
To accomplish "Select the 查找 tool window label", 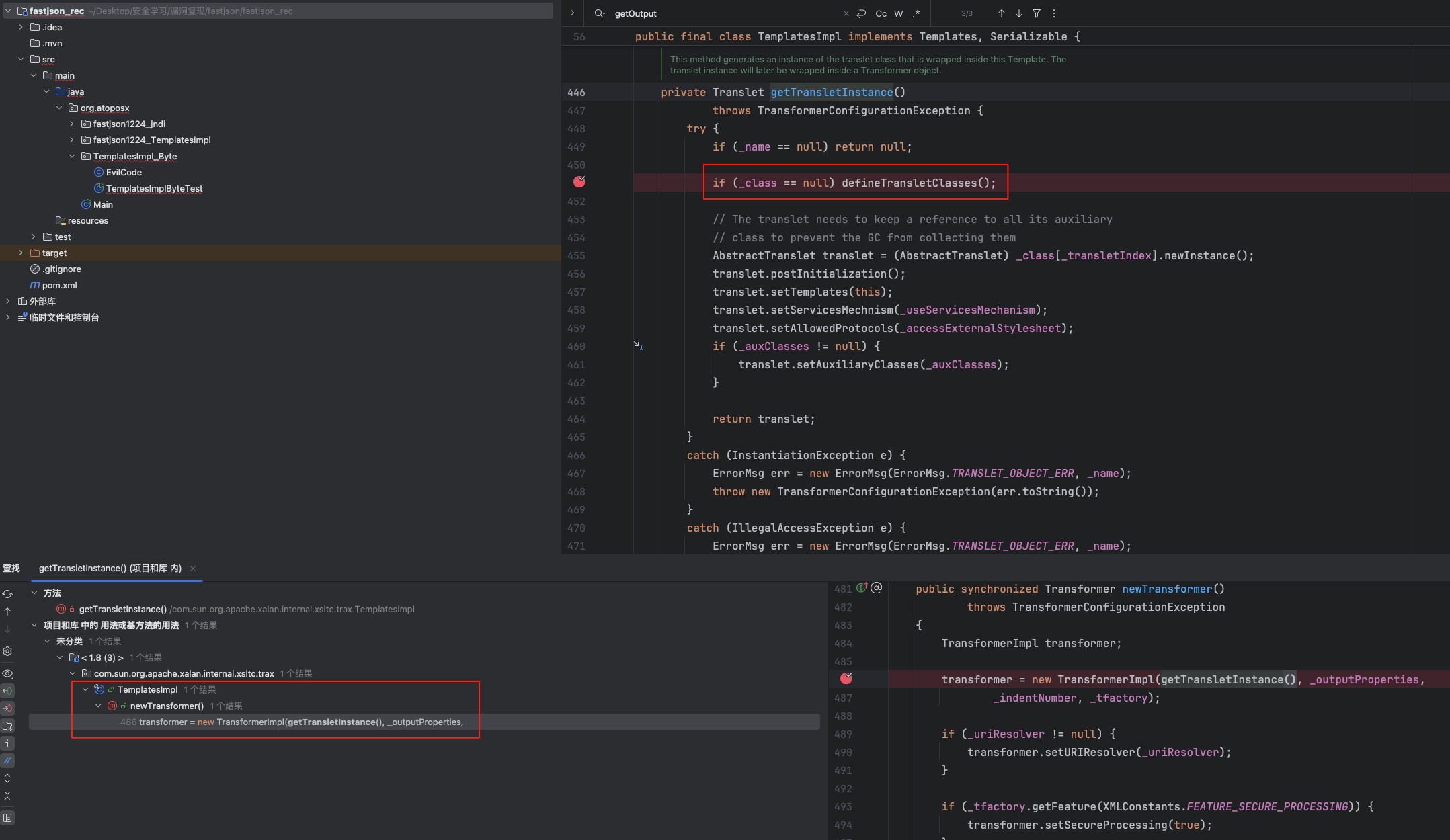I will (11, 568).
